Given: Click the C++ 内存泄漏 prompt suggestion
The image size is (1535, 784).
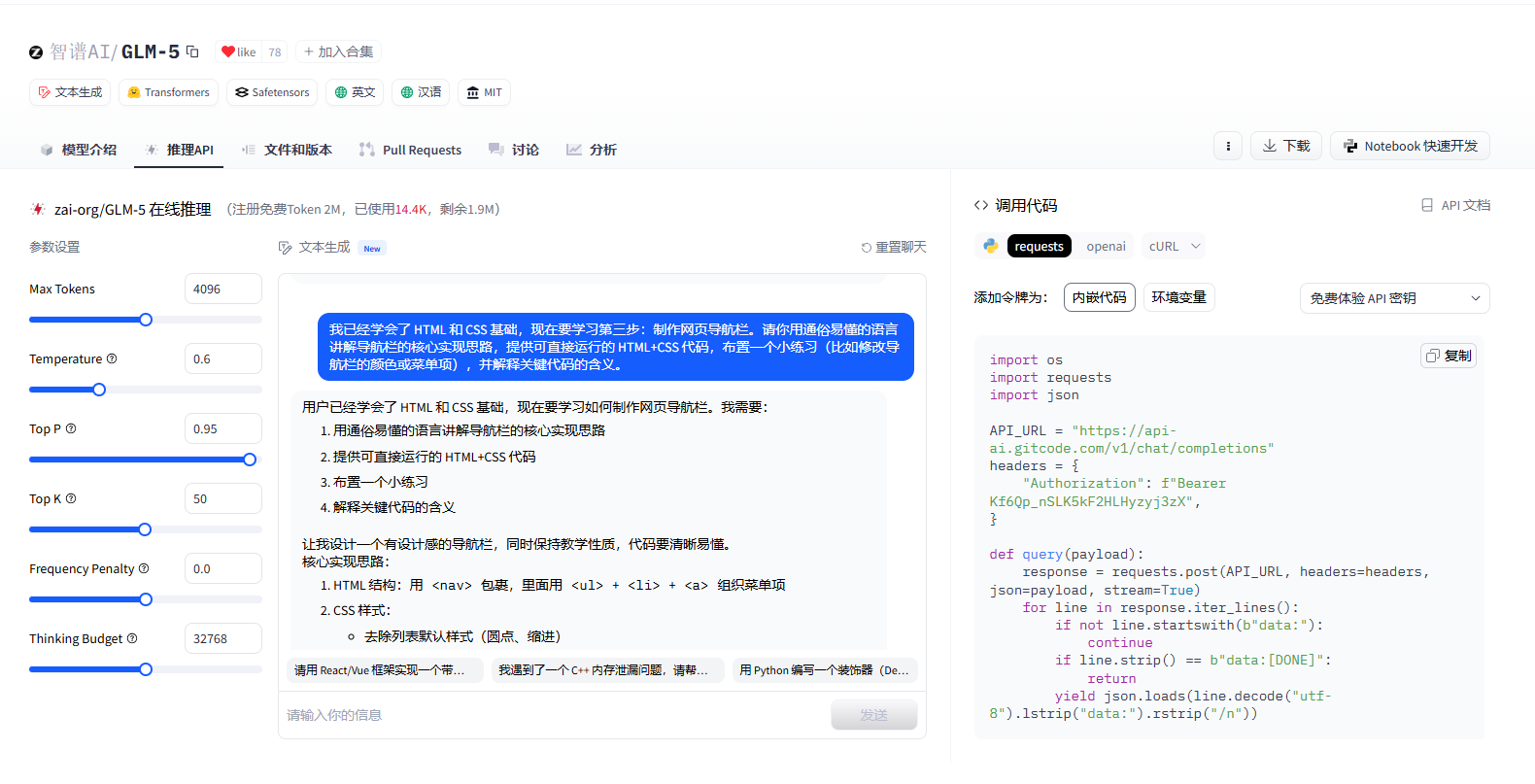Looking at the screenshot, I should point(608,670).
